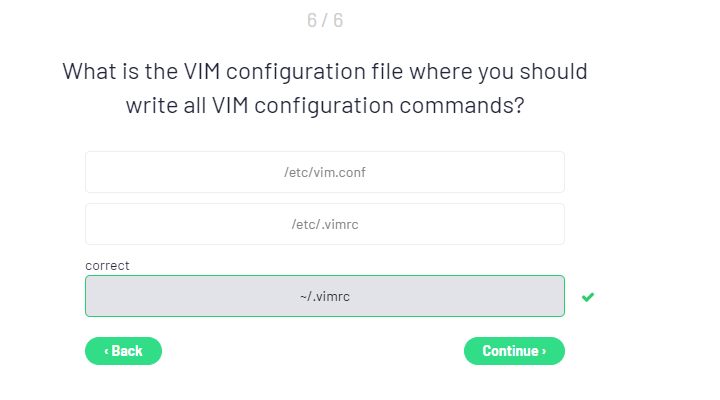Click the green checkmark icon
The height and width of the screenshot is (400, 720).
click(588, 297)
